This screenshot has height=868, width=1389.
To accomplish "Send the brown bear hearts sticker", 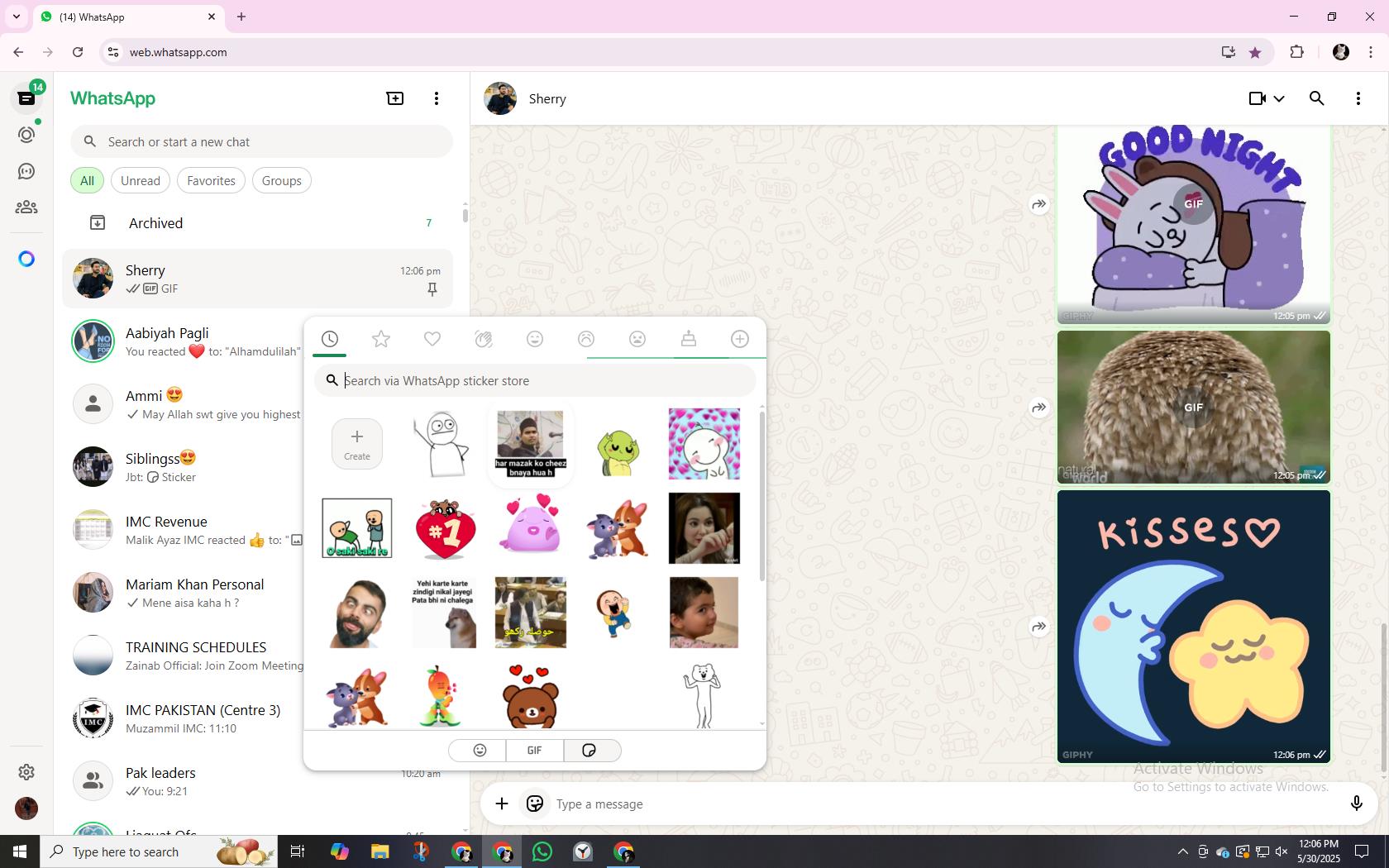I will pos(531,696).
